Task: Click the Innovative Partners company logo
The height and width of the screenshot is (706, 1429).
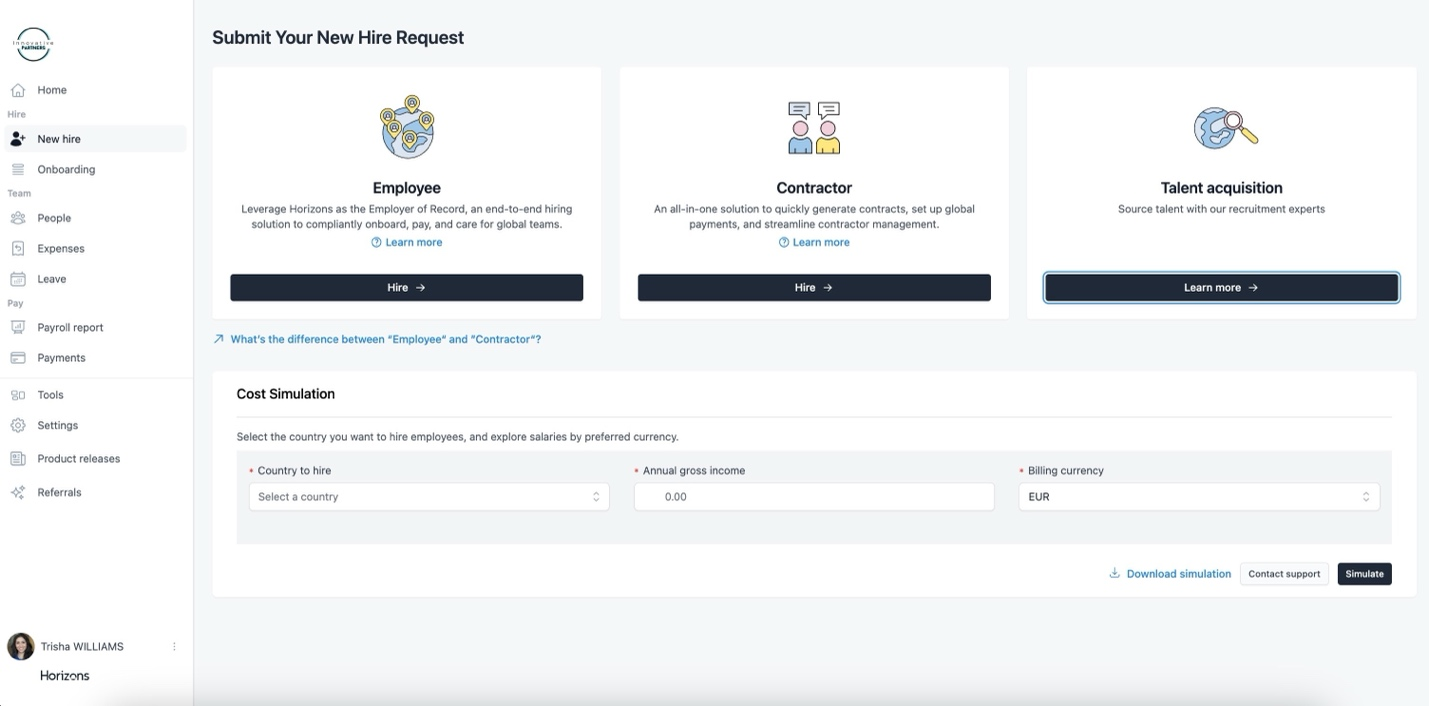Action: pyautogui.click(x=33, y=45)
